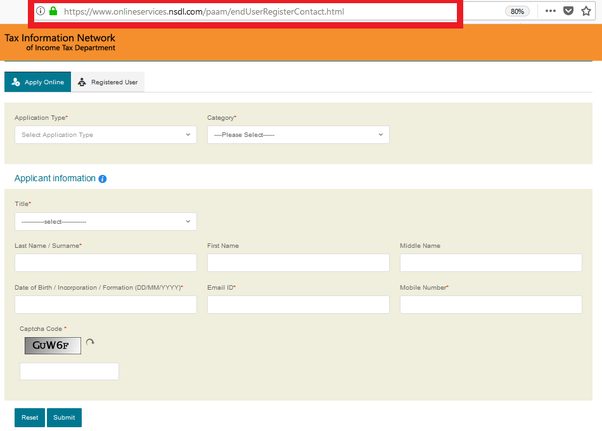602x431 pixels.
Task: Open the Category dropdown
Action: (297, 134)
